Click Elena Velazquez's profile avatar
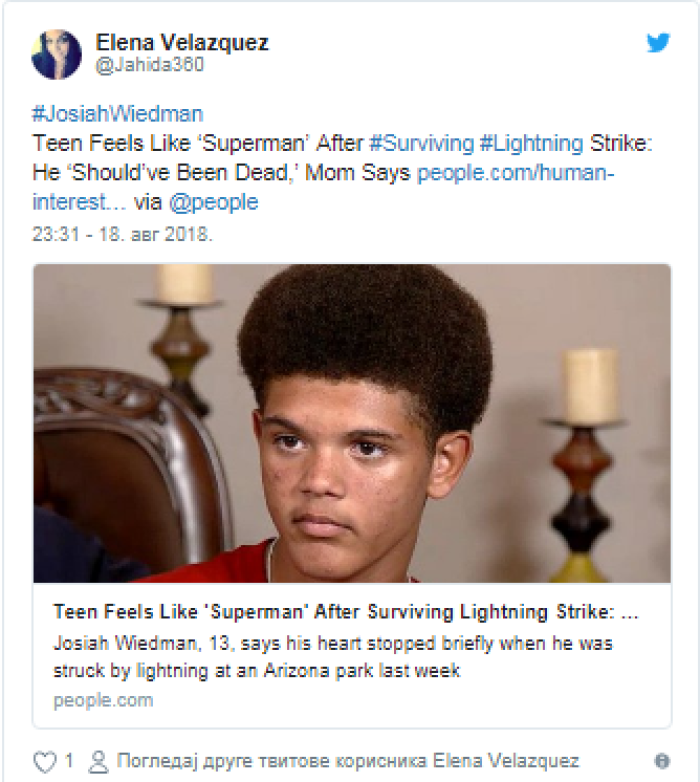The image size is (700, 782). tap(56, 53)
